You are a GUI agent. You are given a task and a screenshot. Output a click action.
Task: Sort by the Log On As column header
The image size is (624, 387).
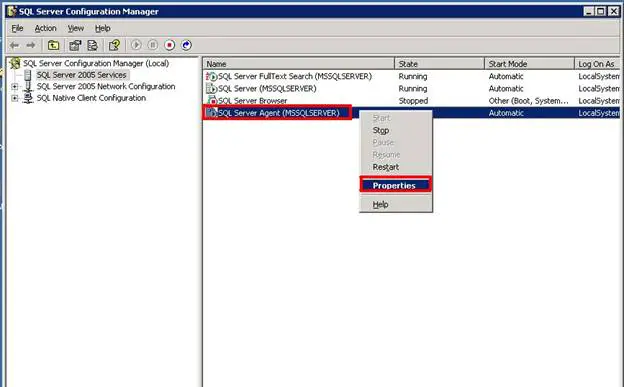pyautogui.click(x=597, y=64)
